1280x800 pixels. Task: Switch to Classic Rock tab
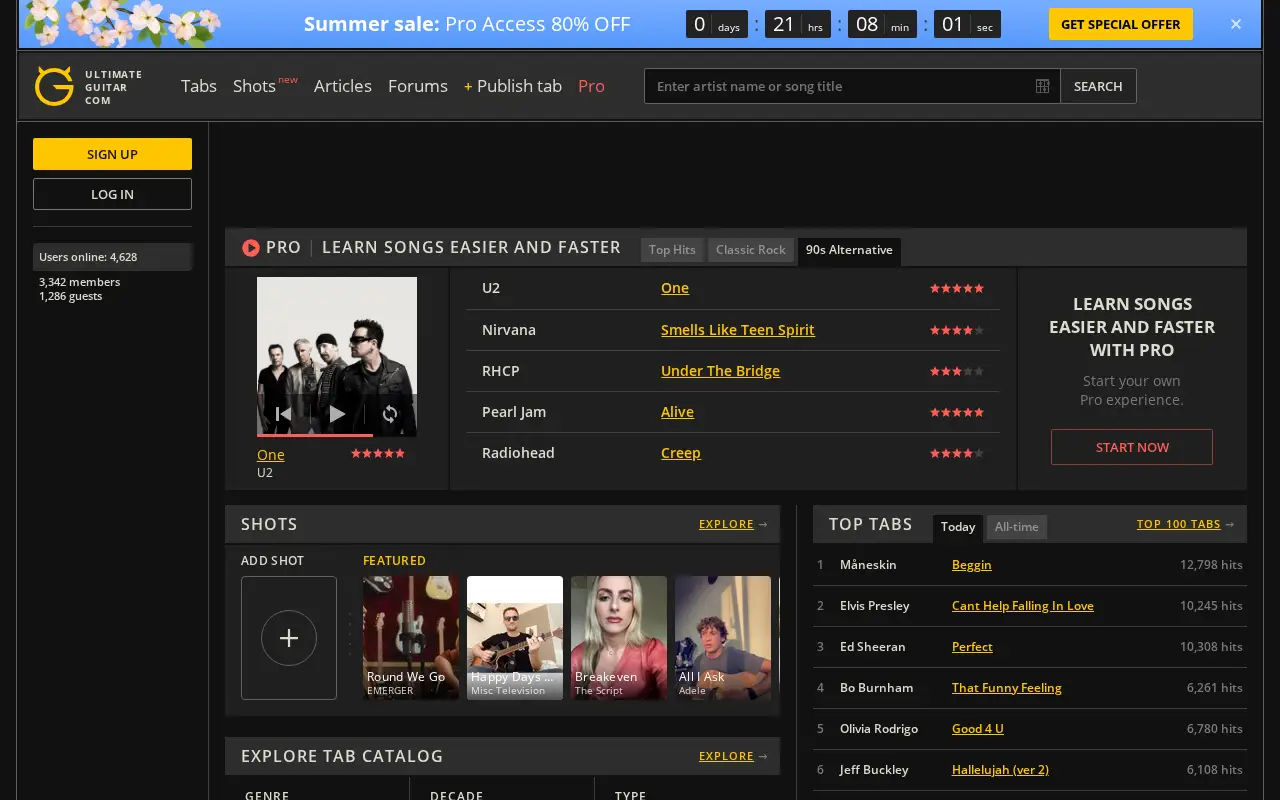[x=751, y=250]
